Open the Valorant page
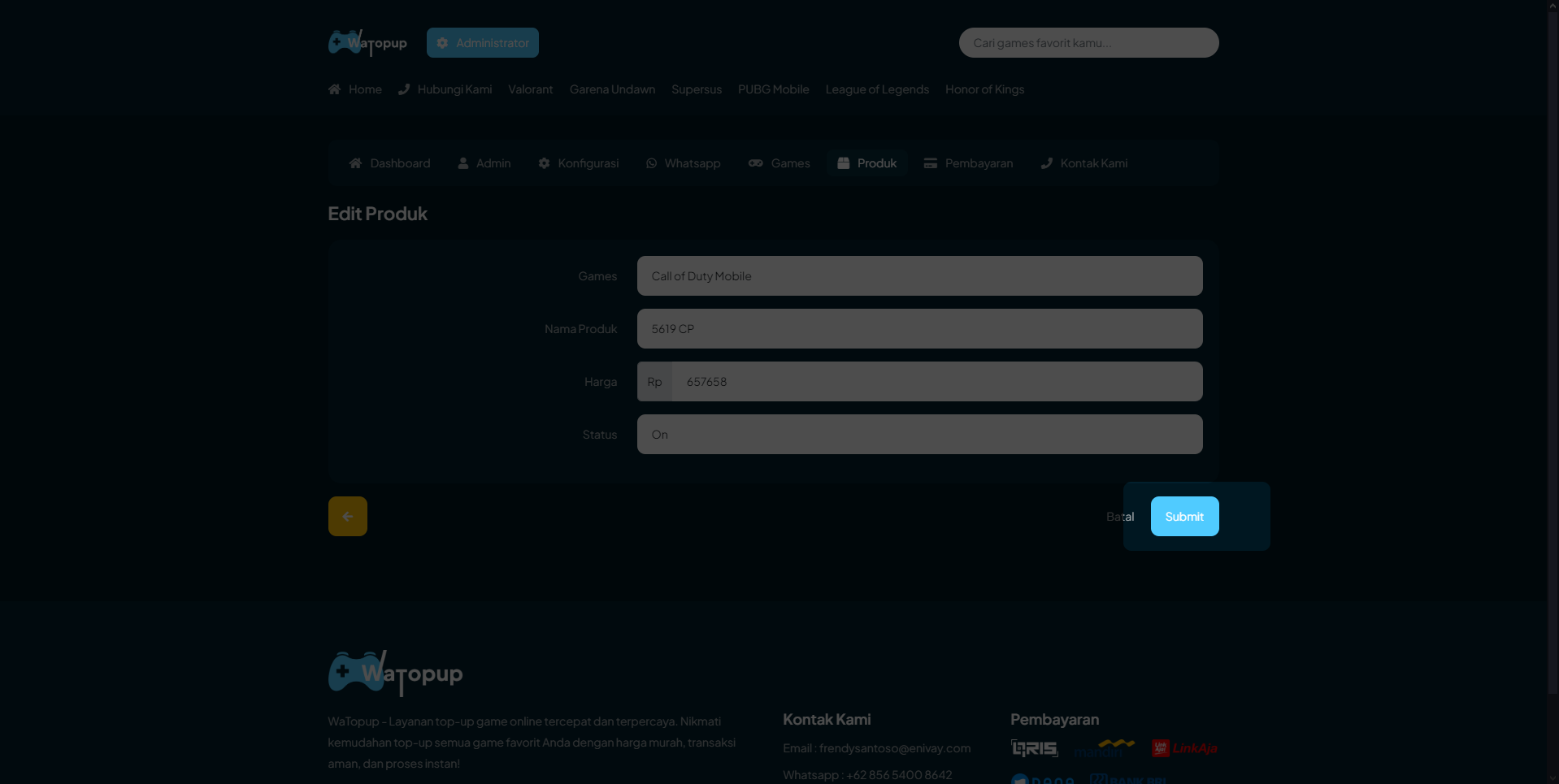 pos(531,89)
